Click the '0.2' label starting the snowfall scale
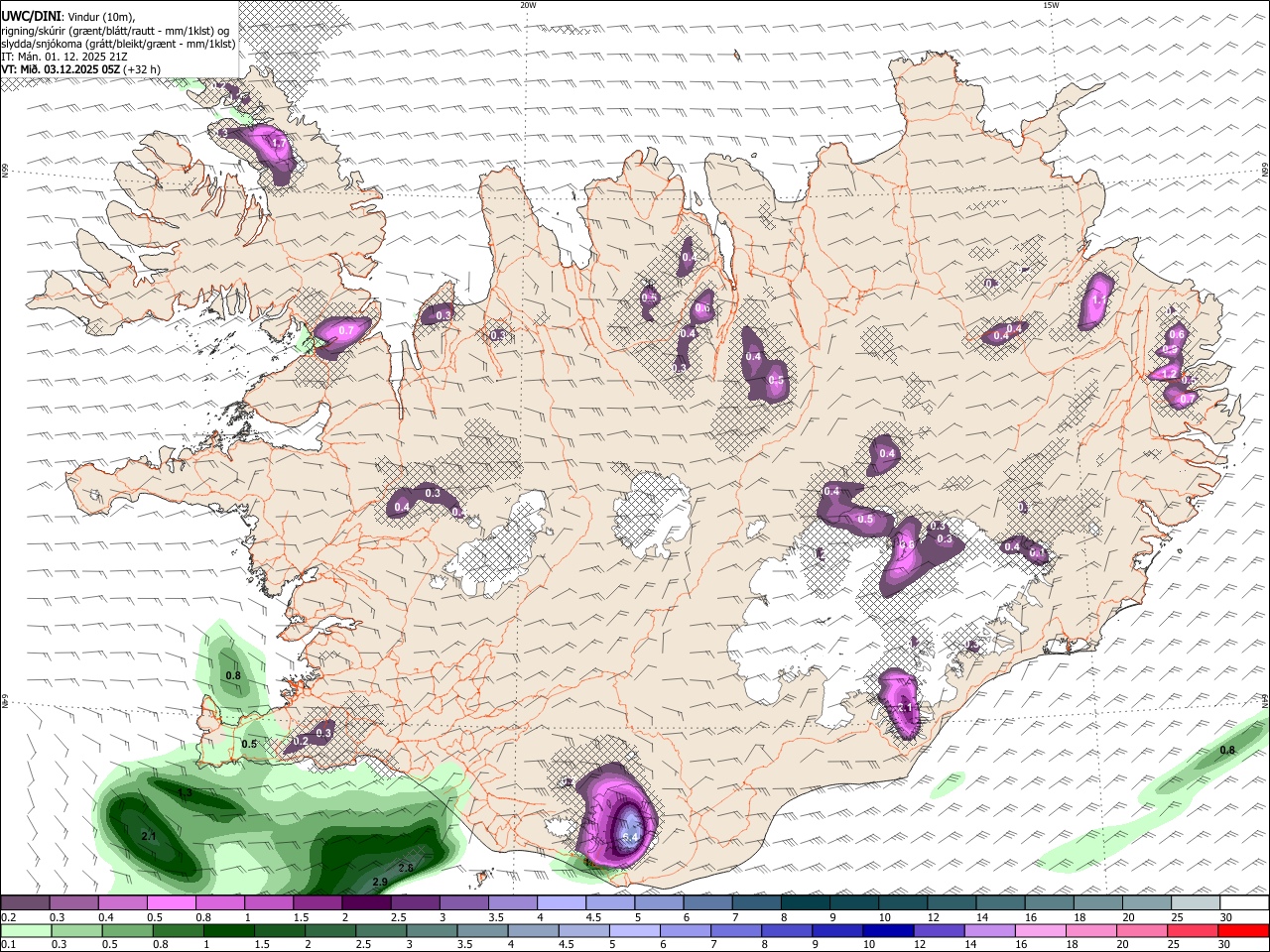The image size is (1270, 952). pyautogui.click(x=8, y=917)
